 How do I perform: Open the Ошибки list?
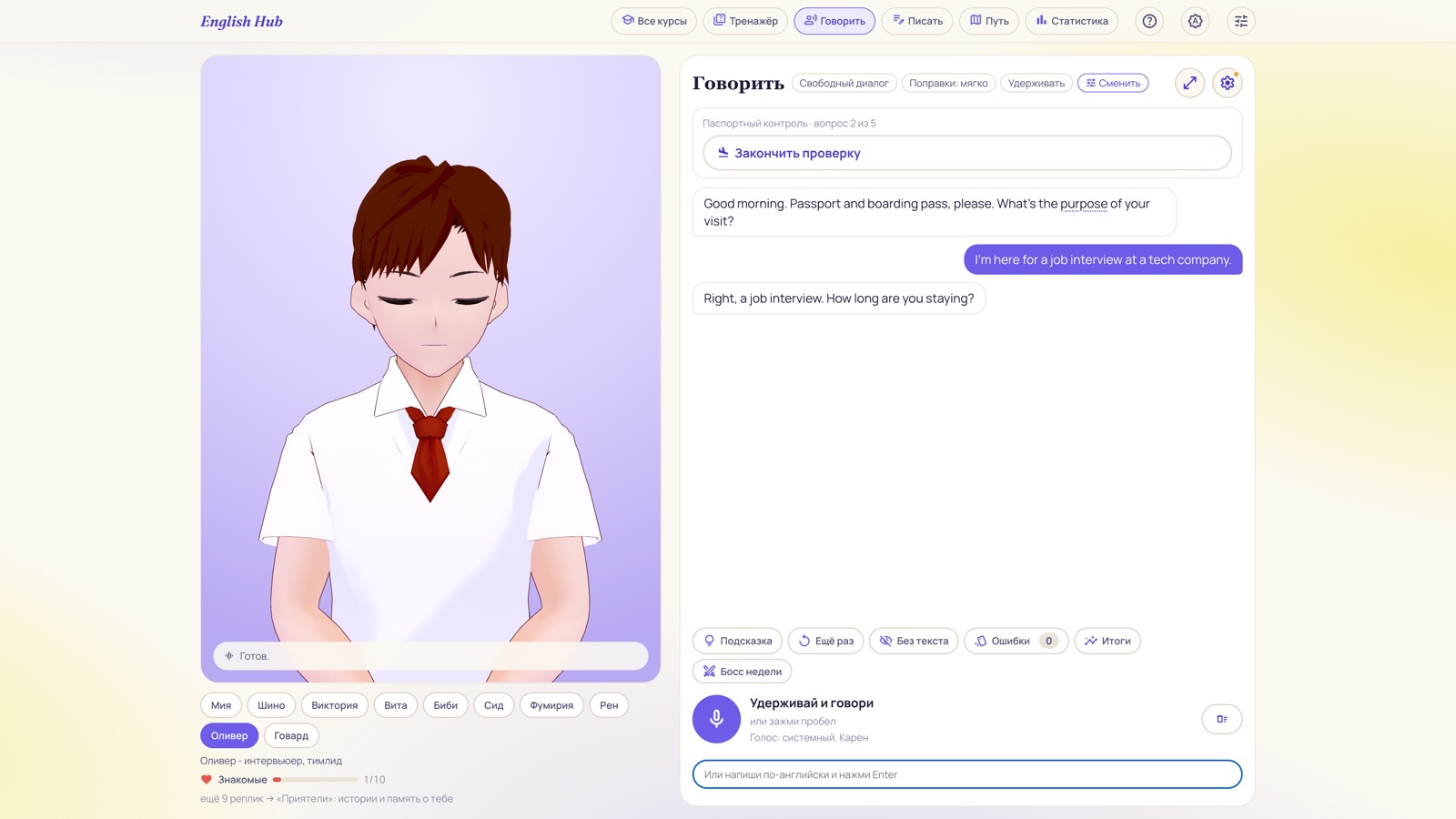[1016, 641]
